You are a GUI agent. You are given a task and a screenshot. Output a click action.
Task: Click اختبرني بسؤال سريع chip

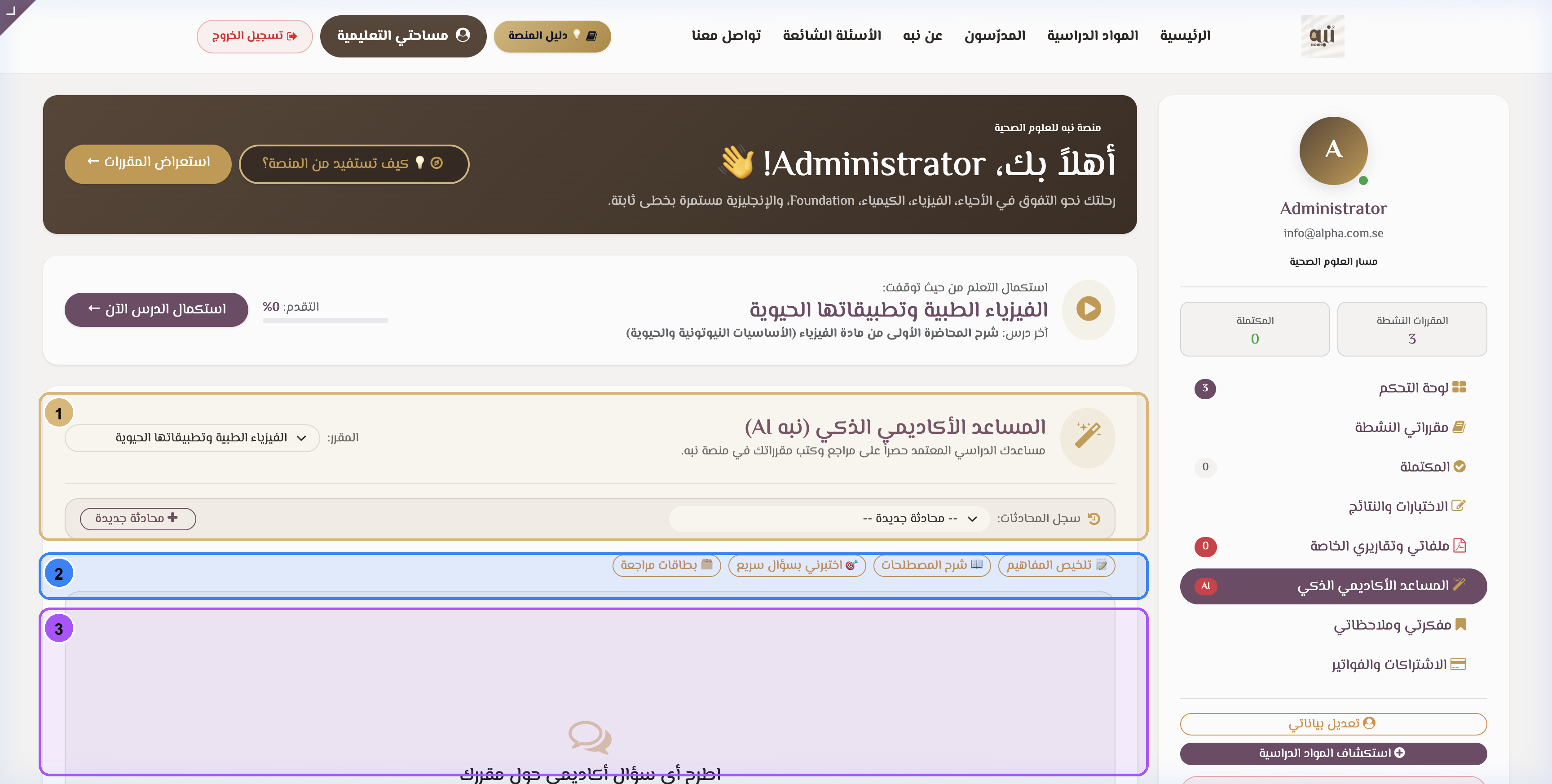(x=797, y=565)
